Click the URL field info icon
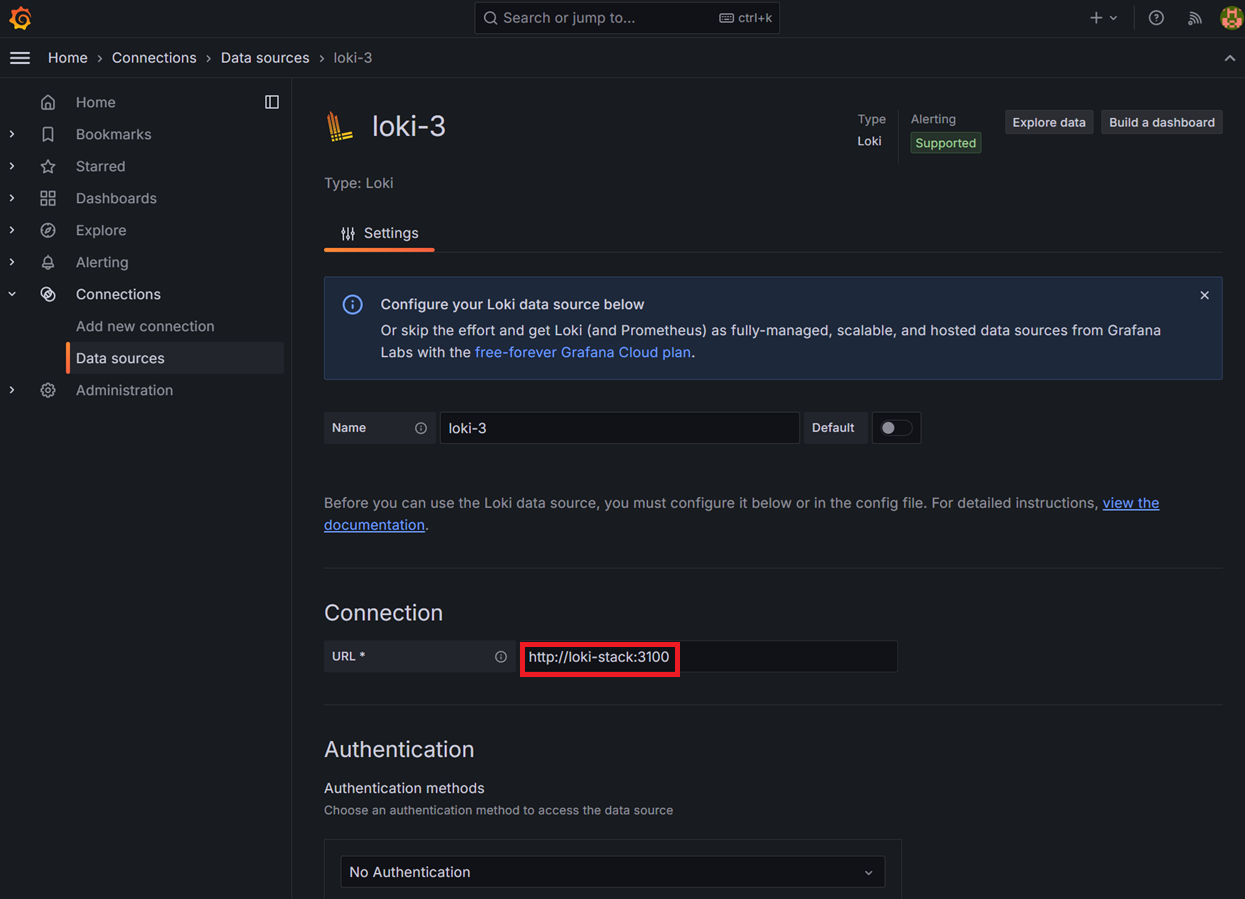Viewport: 1245px width, 899px height. coord(501,657)
